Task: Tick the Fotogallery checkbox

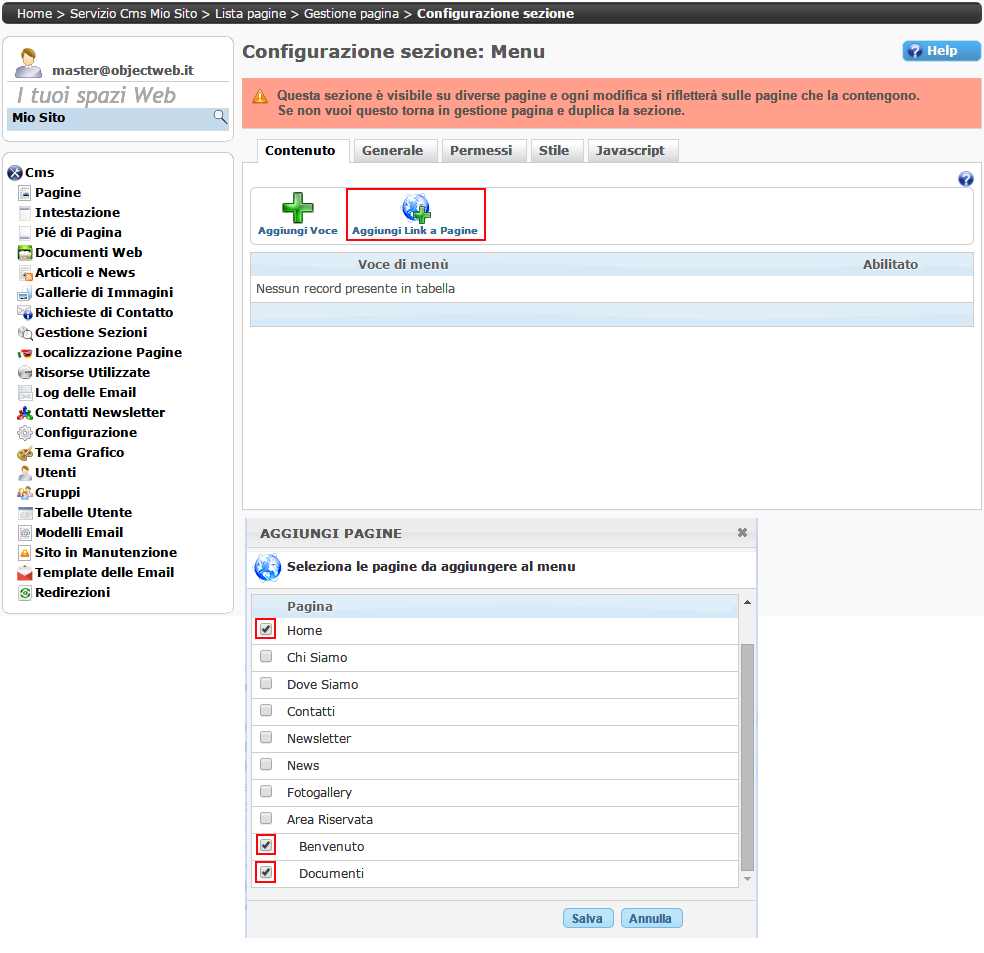Action: [x=266, y=792]
